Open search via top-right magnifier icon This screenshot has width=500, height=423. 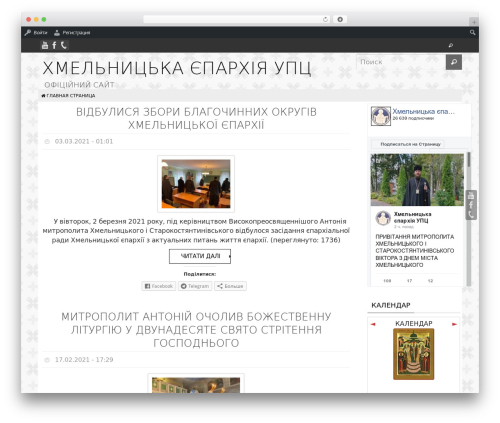[x=472, y=32]
